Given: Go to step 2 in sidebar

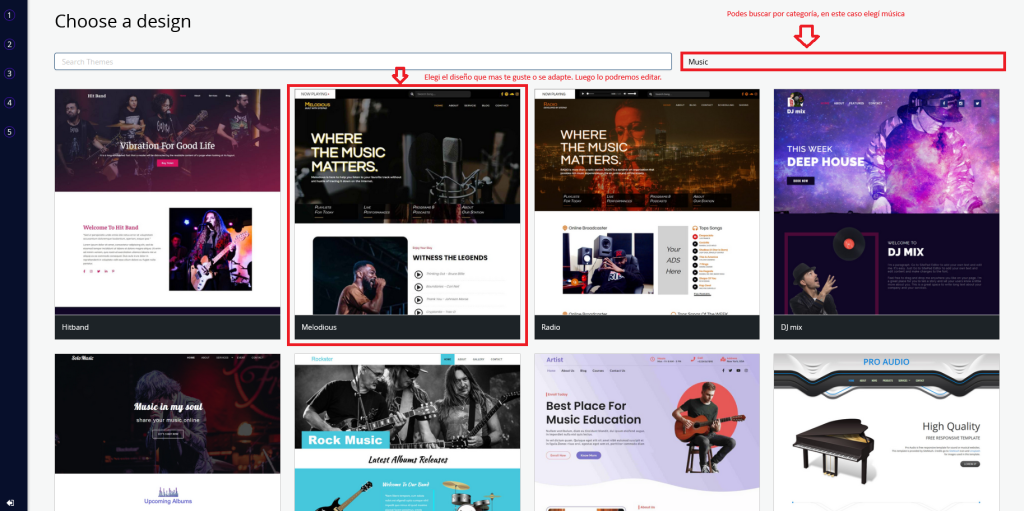Looking at the screenshot, I should (9, 44).
